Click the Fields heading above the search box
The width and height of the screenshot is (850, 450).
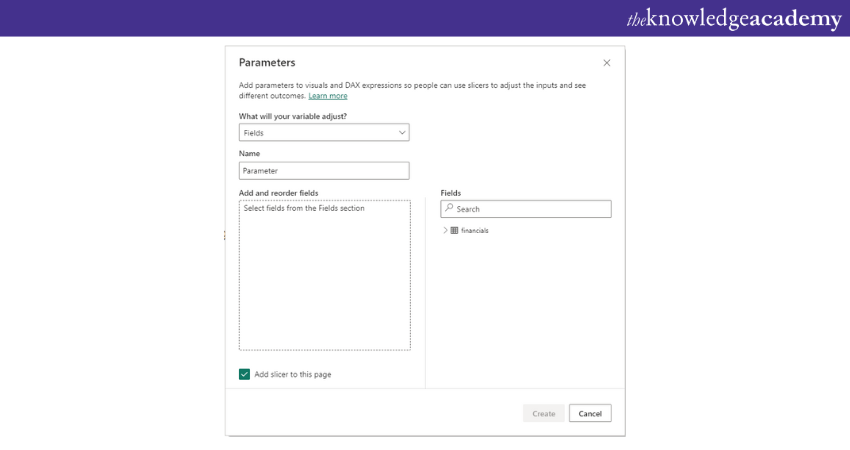point(450,192)
